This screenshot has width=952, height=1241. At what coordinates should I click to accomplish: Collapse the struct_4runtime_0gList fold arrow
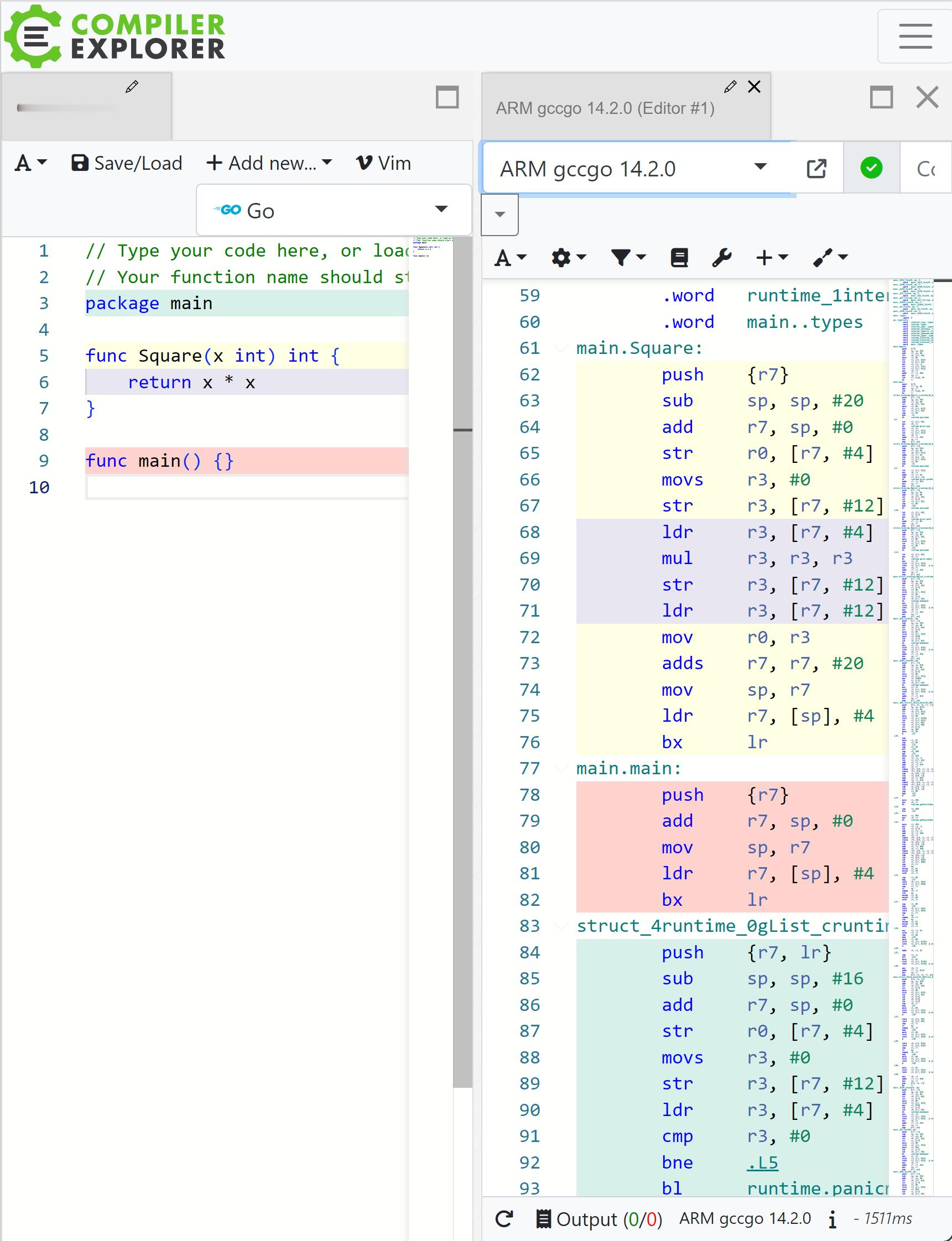click(x=561, y=926)
